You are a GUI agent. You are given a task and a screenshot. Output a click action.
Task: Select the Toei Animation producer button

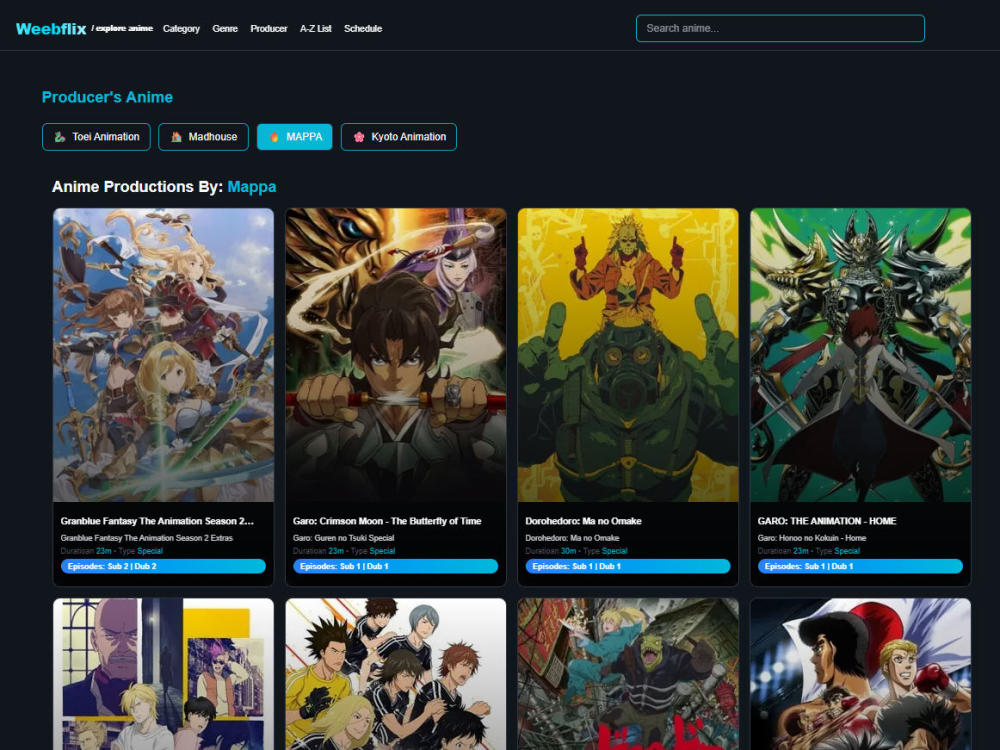[96, 137]
